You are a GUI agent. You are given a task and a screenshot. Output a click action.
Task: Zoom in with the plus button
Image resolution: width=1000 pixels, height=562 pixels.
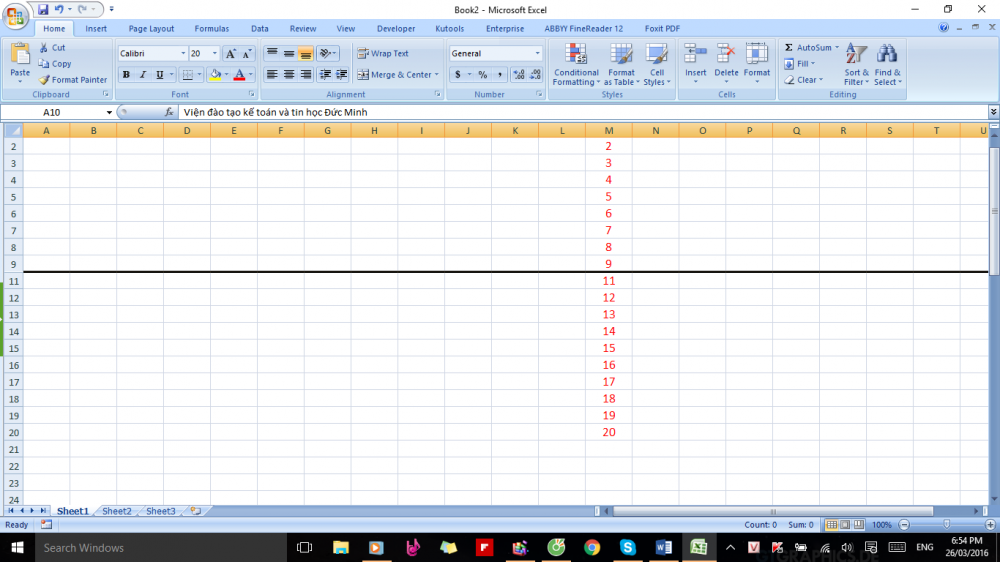990,524
